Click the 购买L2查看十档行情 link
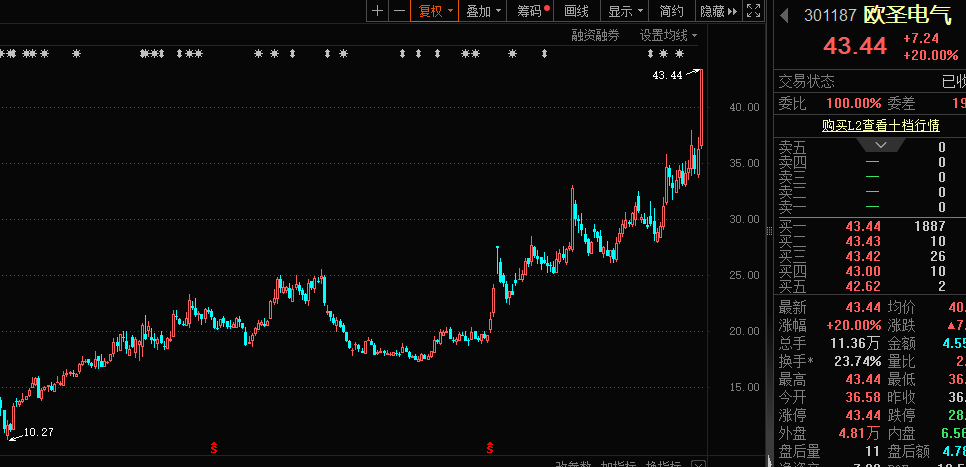The height and width of the screenshot is (467, 966). point(880,125)
